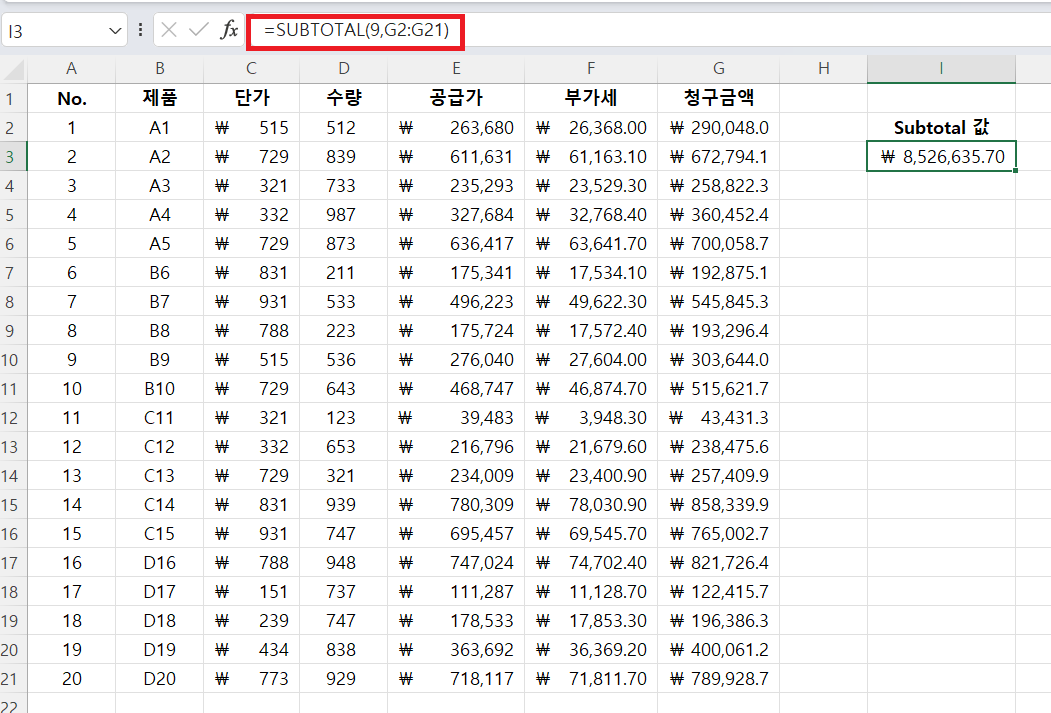Select row 3 header
This screenshot has width=1051, height=713.
click(13, 156)
